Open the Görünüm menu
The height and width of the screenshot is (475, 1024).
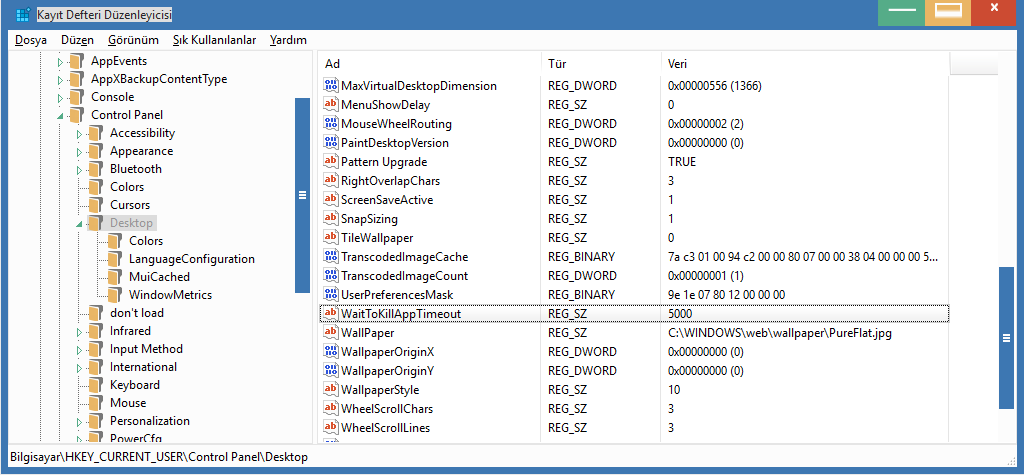133,40
